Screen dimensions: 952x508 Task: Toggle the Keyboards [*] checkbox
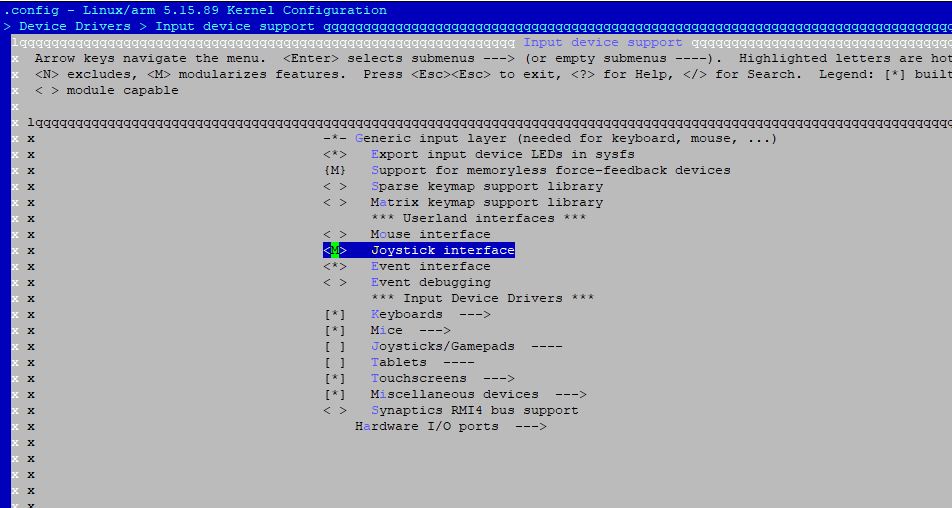coord(335,314)
